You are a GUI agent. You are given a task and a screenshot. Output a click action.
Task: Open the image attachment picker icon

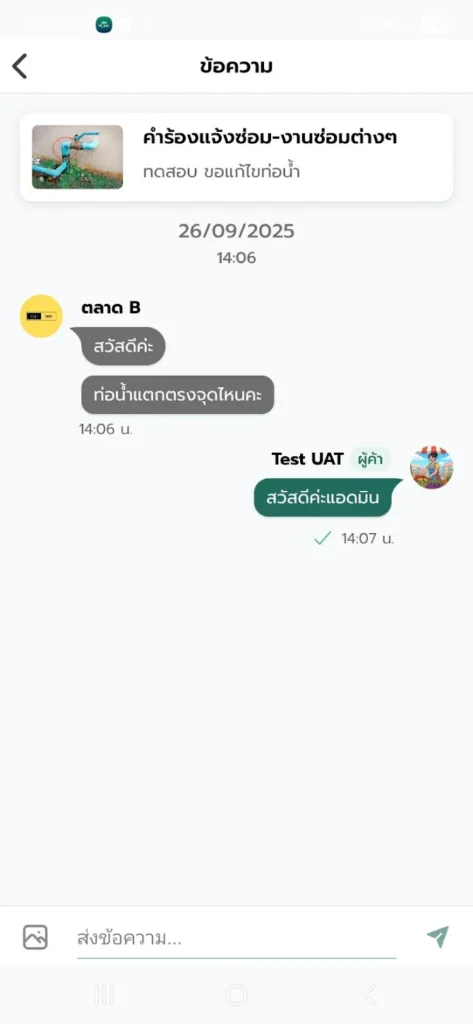(35, 937)
